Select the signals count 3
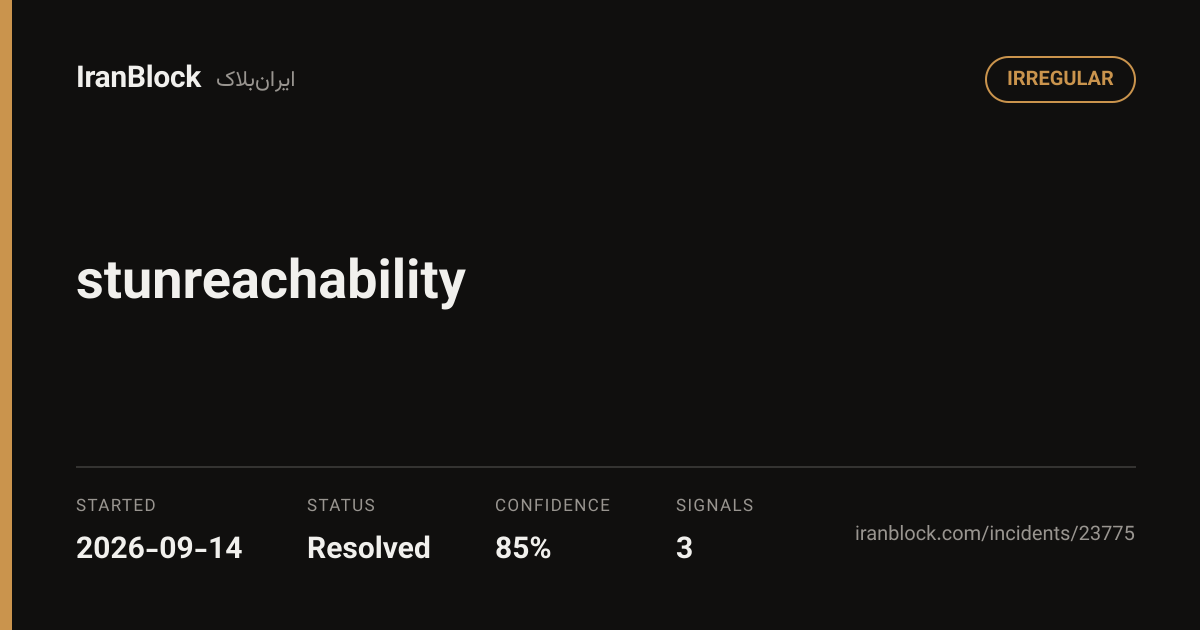Screen dimensions: 1200x630 [684, 548]
